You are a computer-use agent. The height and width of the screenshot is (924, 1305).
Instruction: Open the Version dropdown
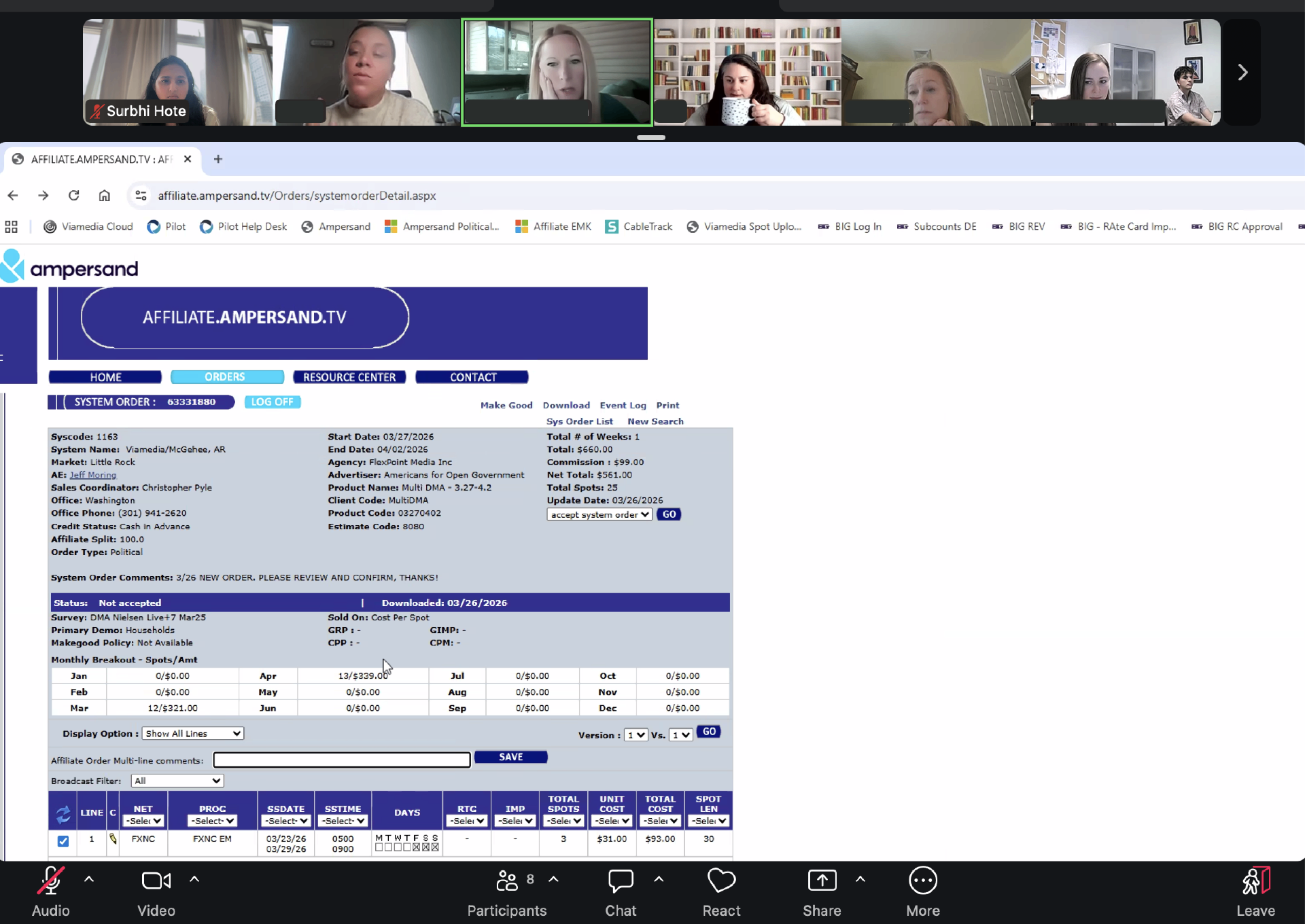[636, 735]
